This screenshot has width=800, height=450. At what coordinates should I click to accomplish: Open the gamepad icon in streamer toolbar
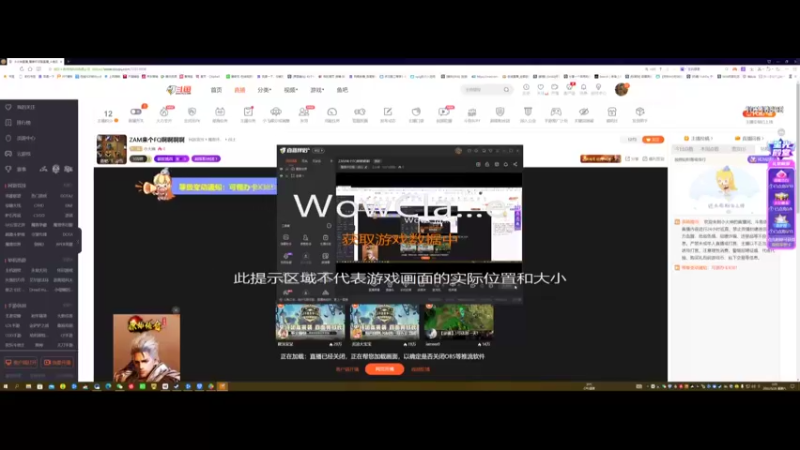coord(556,112)
